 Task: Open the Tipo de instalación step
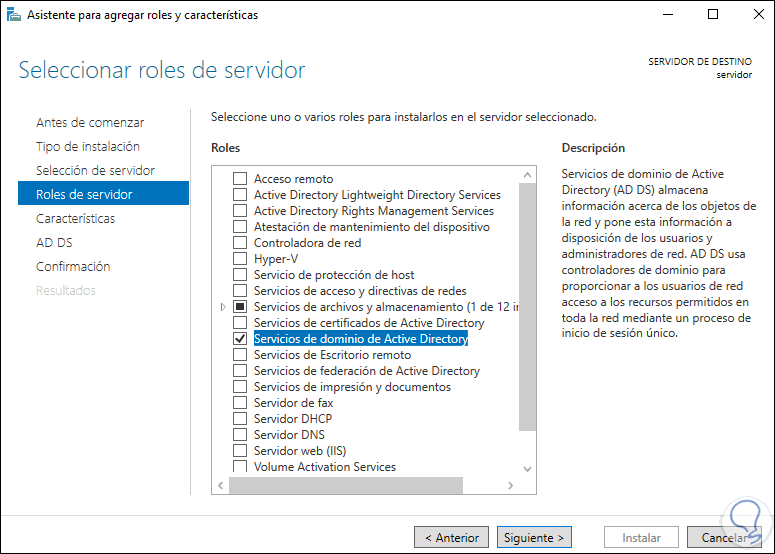pyautogui.click(x=88, y=147)
